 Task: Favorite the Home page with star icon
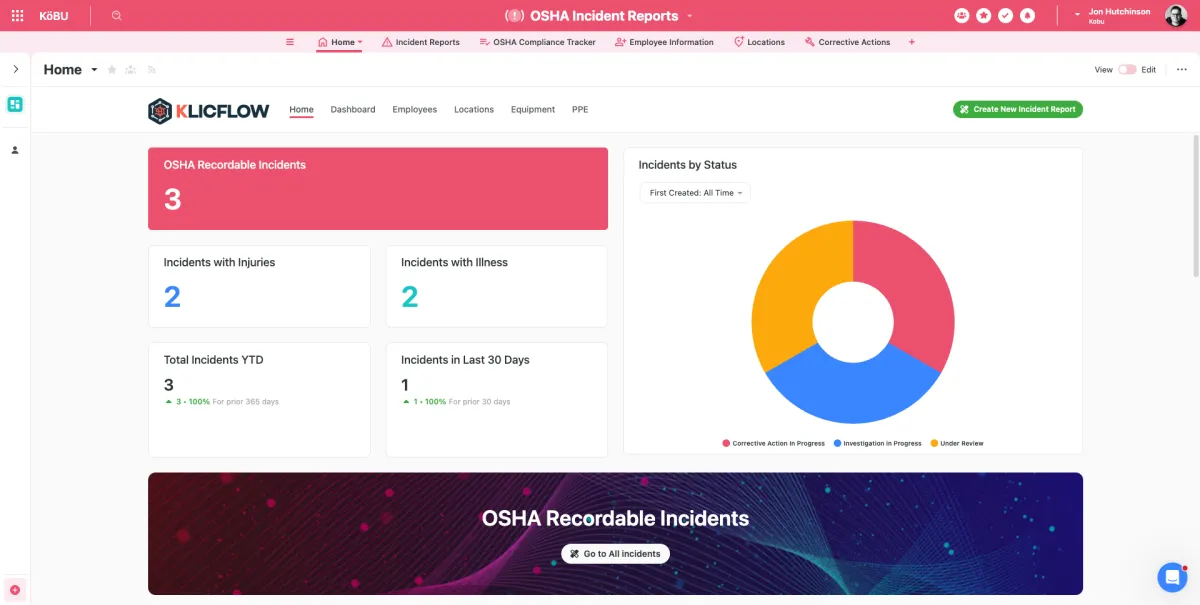(112, 70)
